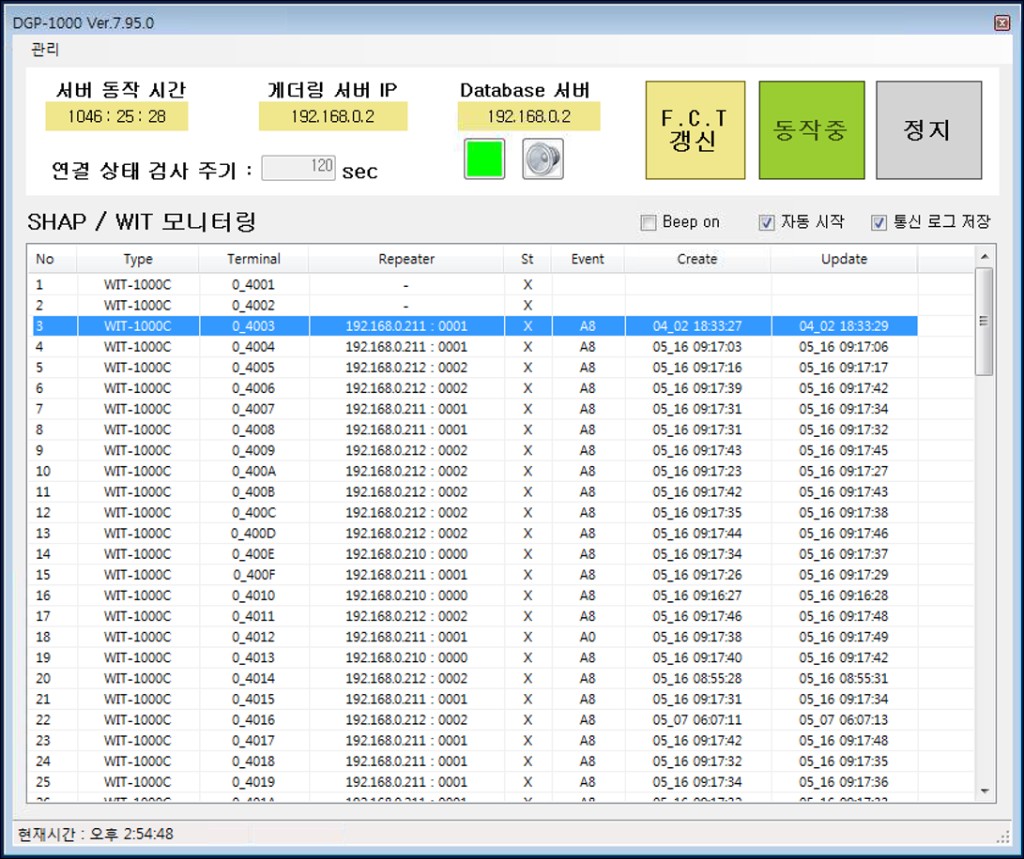
Task: Click the 동작중 green button
Action: (x=811, y=130)
